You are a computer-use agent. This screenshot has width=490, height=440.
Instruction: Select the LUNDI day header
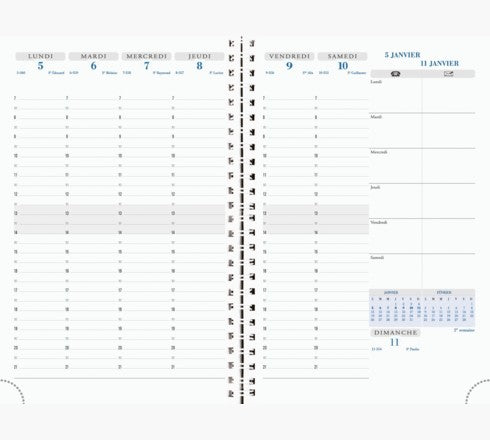(x=40, y=56)
